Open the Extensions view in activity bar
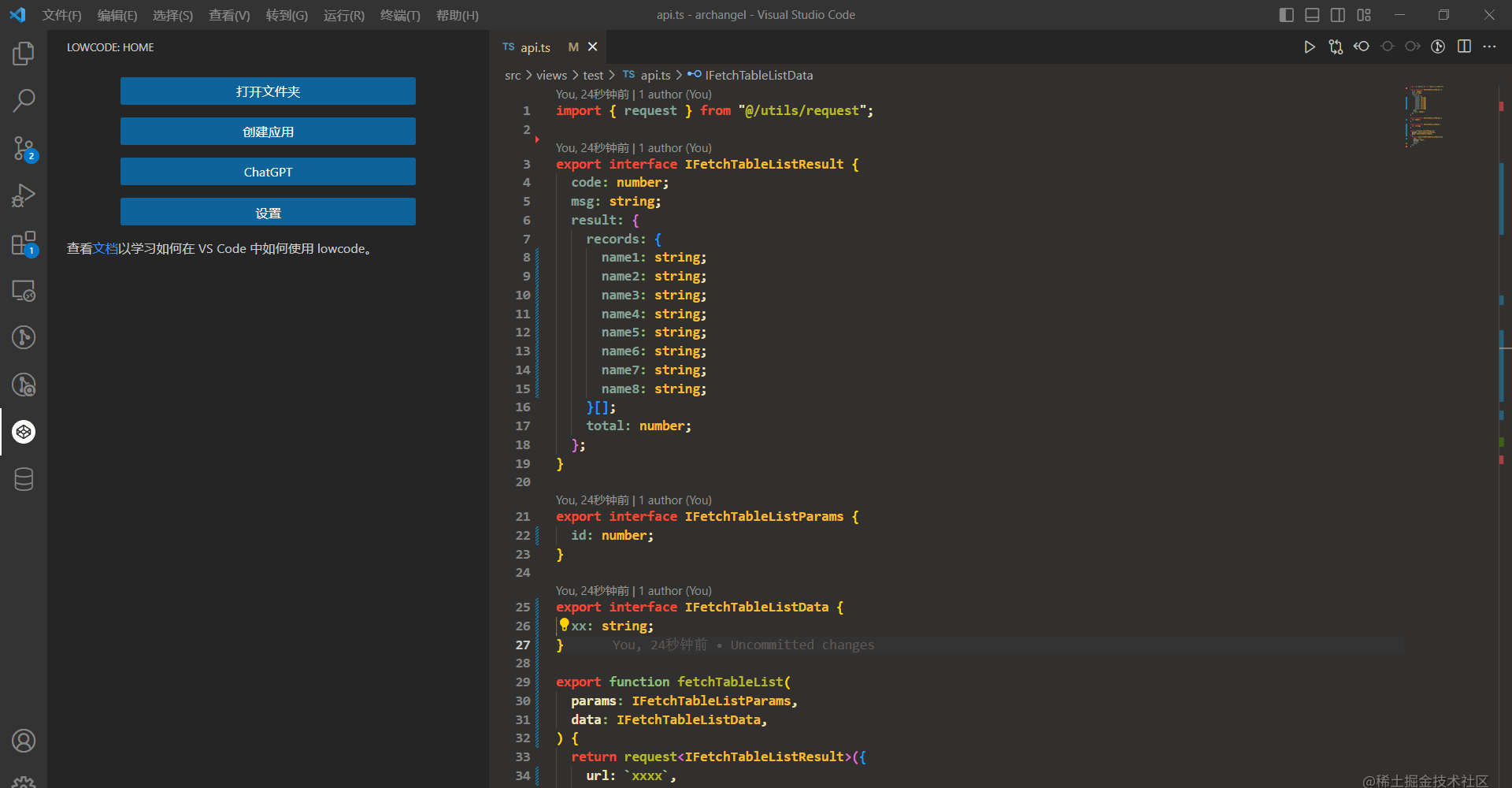The height and width of the screenshot is (788, 1512). (x=24, y=243)
